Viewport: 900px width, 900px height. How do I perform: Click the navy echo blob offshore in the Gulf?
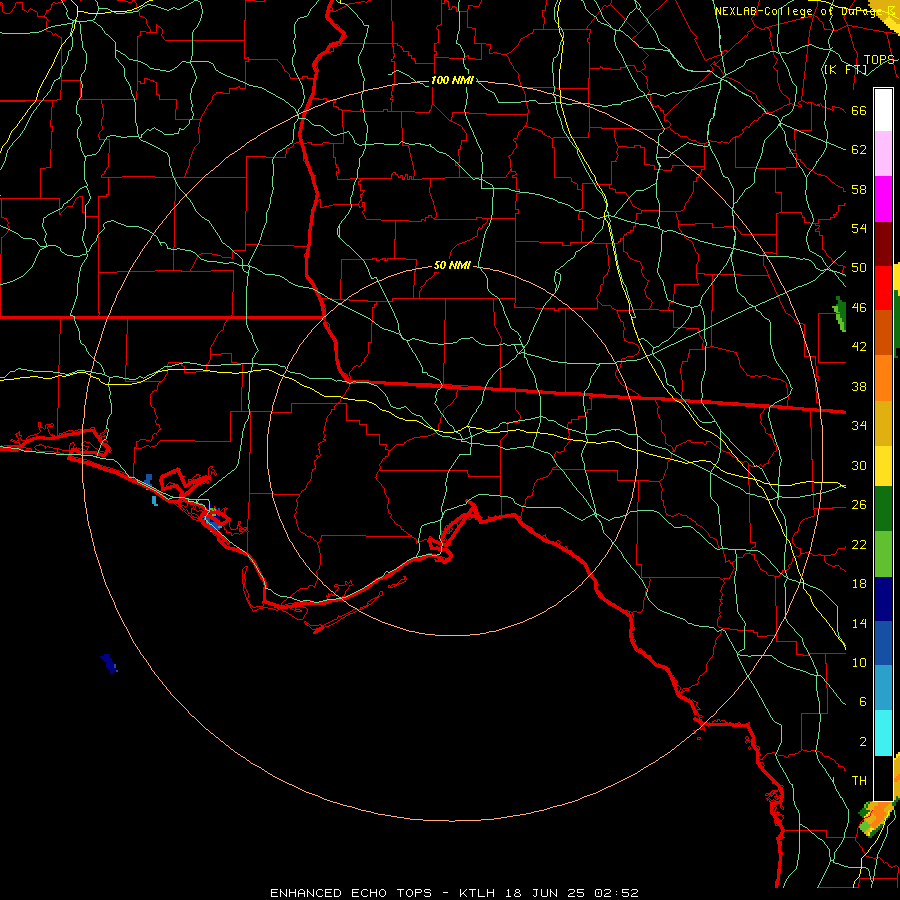[109, 663]
